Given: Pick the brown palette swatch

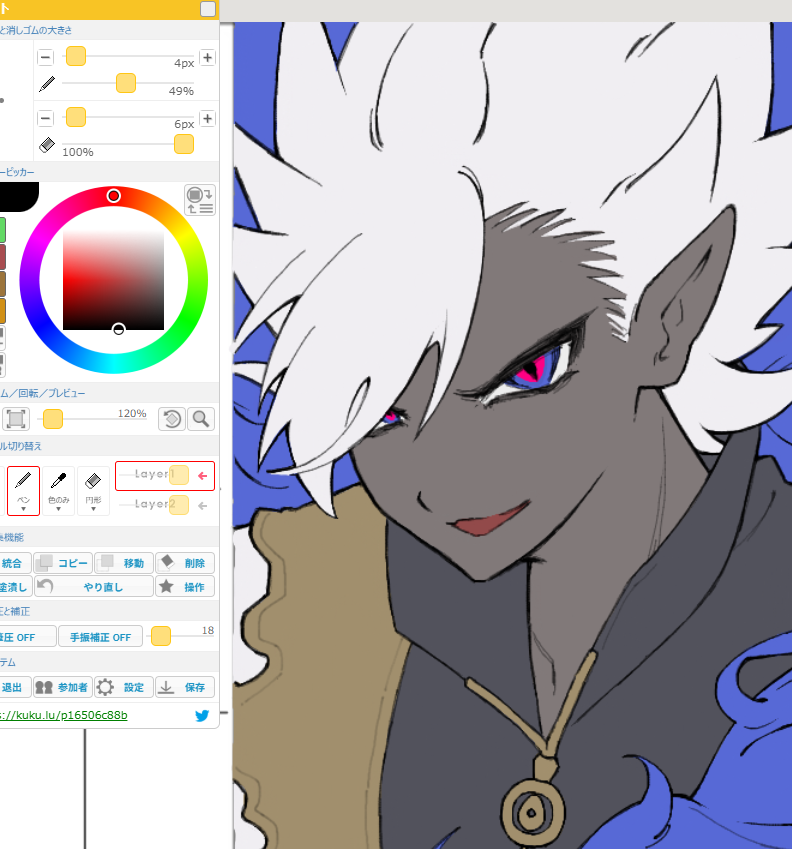Looking at the screenshot, I should [x=2, y=284].
